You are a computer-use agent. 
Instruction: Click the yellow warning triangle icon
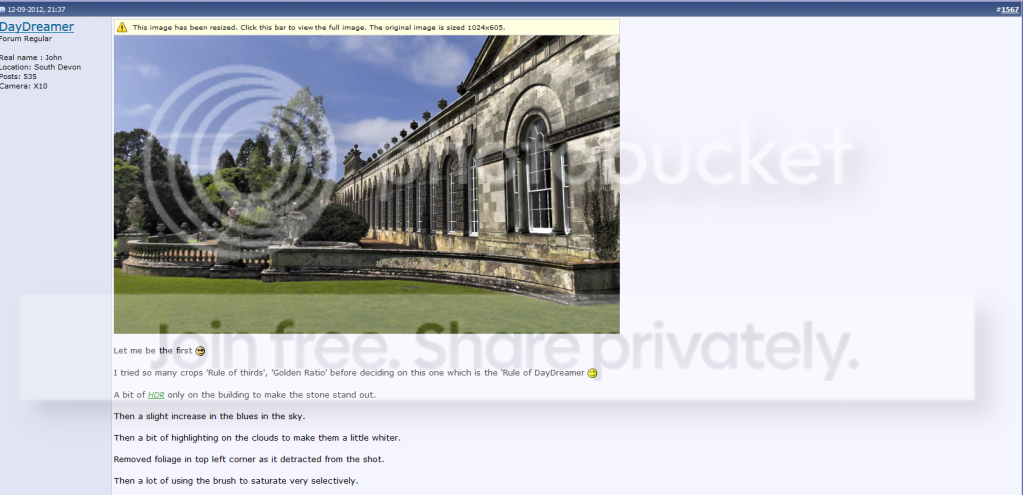click(122, 27)
